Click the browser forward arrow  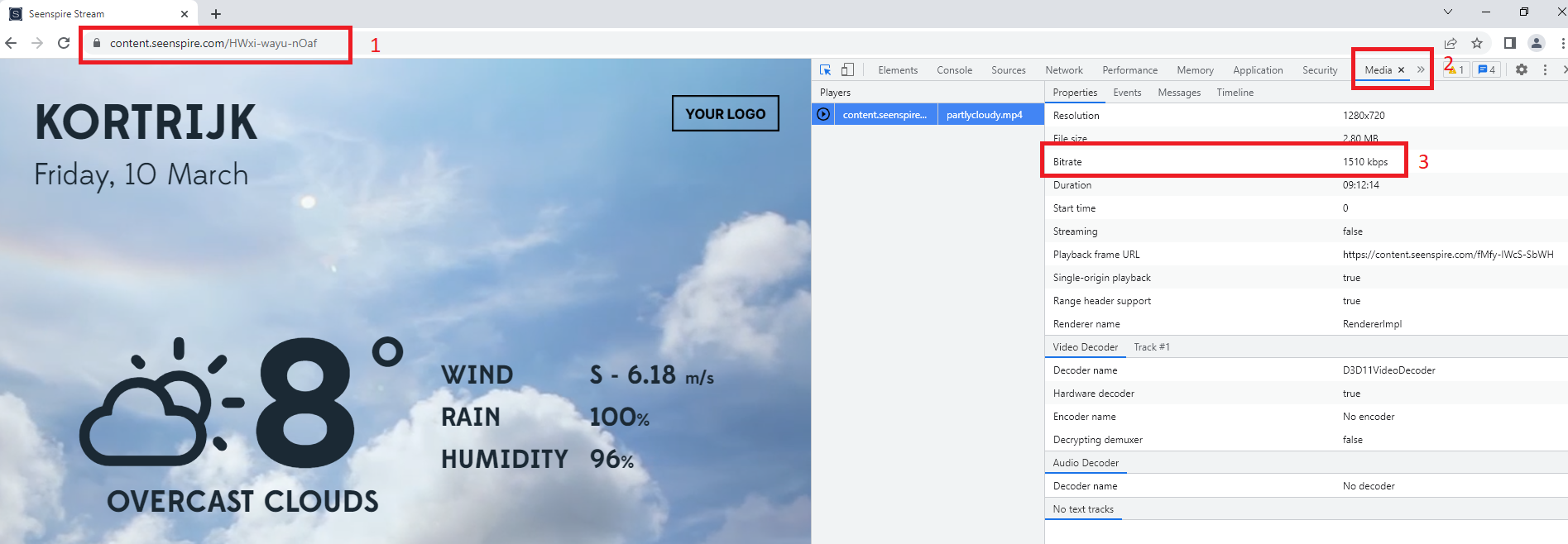pyautogui.click(x=37, y=43)
